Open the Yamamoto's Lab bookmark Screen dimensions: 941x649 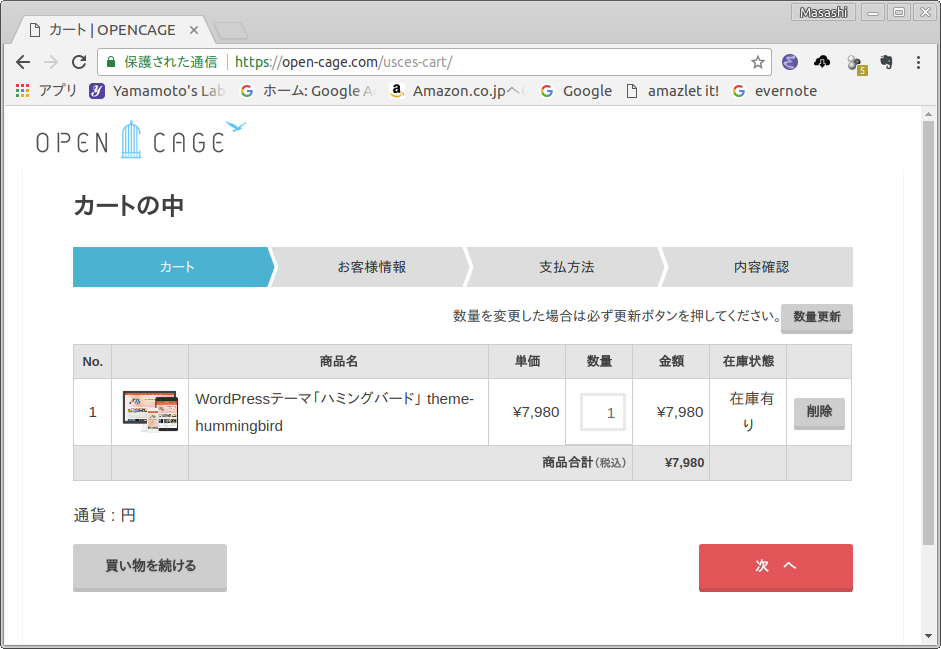[157, 91]
